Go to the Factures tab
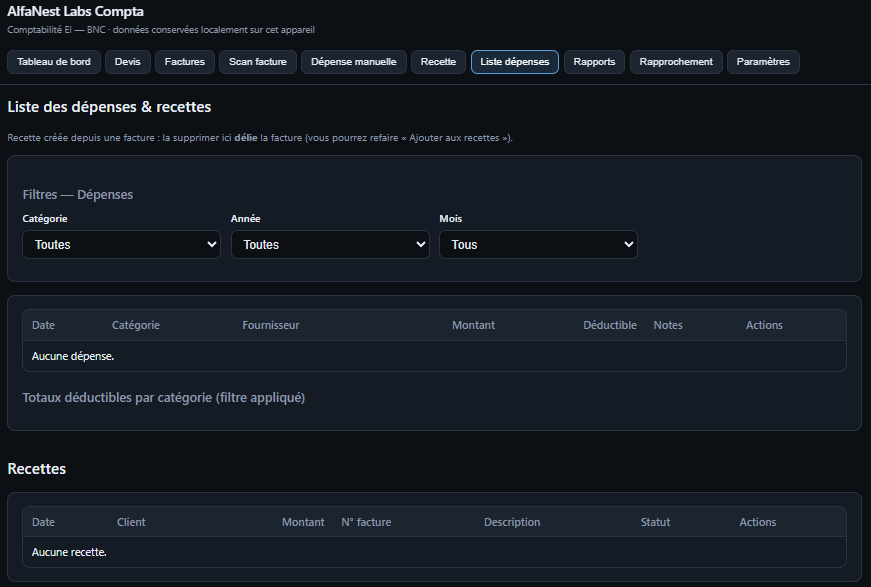871x587 pixels. [185, 62]
